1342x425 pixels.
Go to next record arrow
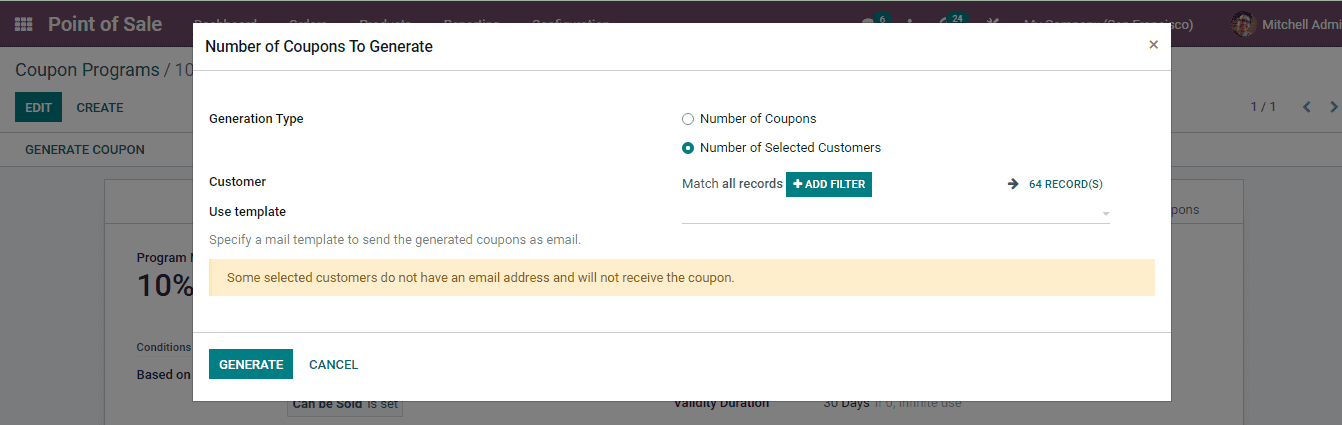tap(1334, 107)
